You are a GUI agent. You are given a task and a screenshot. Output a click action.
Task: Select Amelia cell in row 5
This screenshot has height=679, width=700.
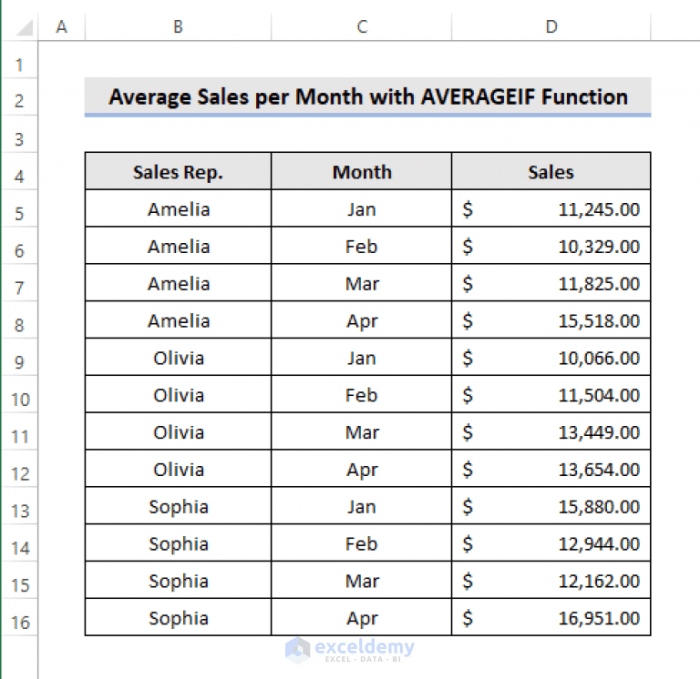point(178,208)
